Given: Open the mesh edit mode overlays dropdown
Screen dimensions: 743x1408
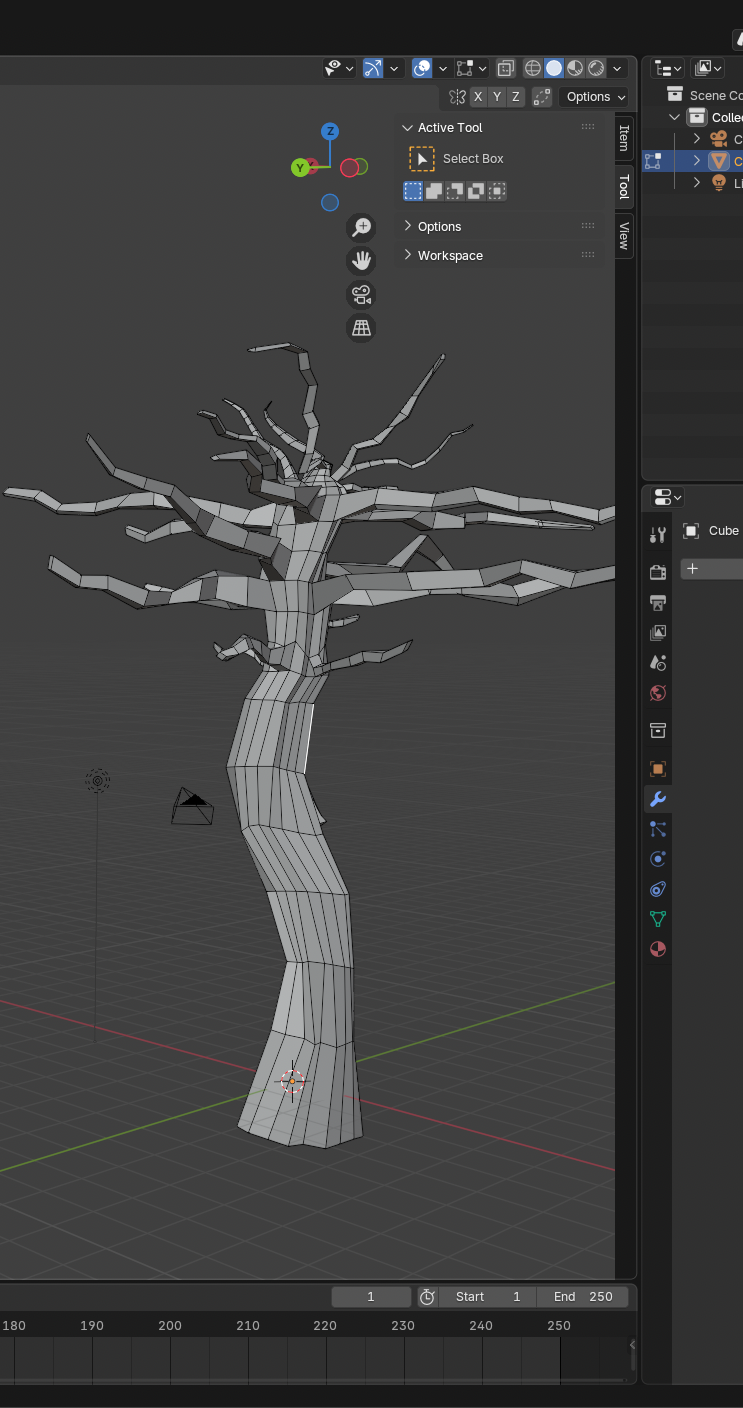Looking at the screenshot, I should click(471, 68).
